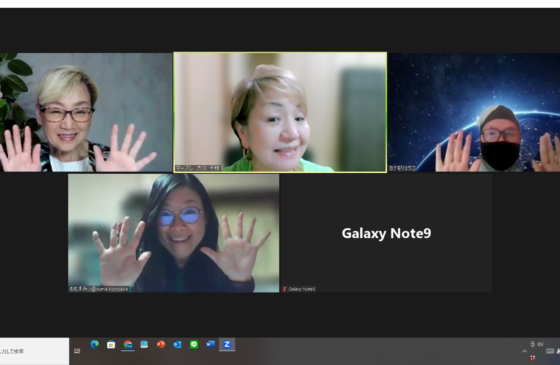Open Microsoft Word from the taskbar
560x365 pixels.
pos(210,344)
